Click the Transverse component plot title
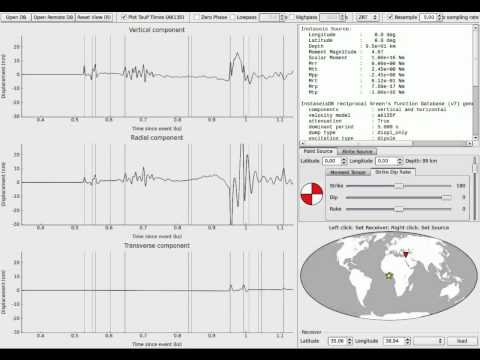Viewport: 480px width, 360px height. (x=157, y=246)
